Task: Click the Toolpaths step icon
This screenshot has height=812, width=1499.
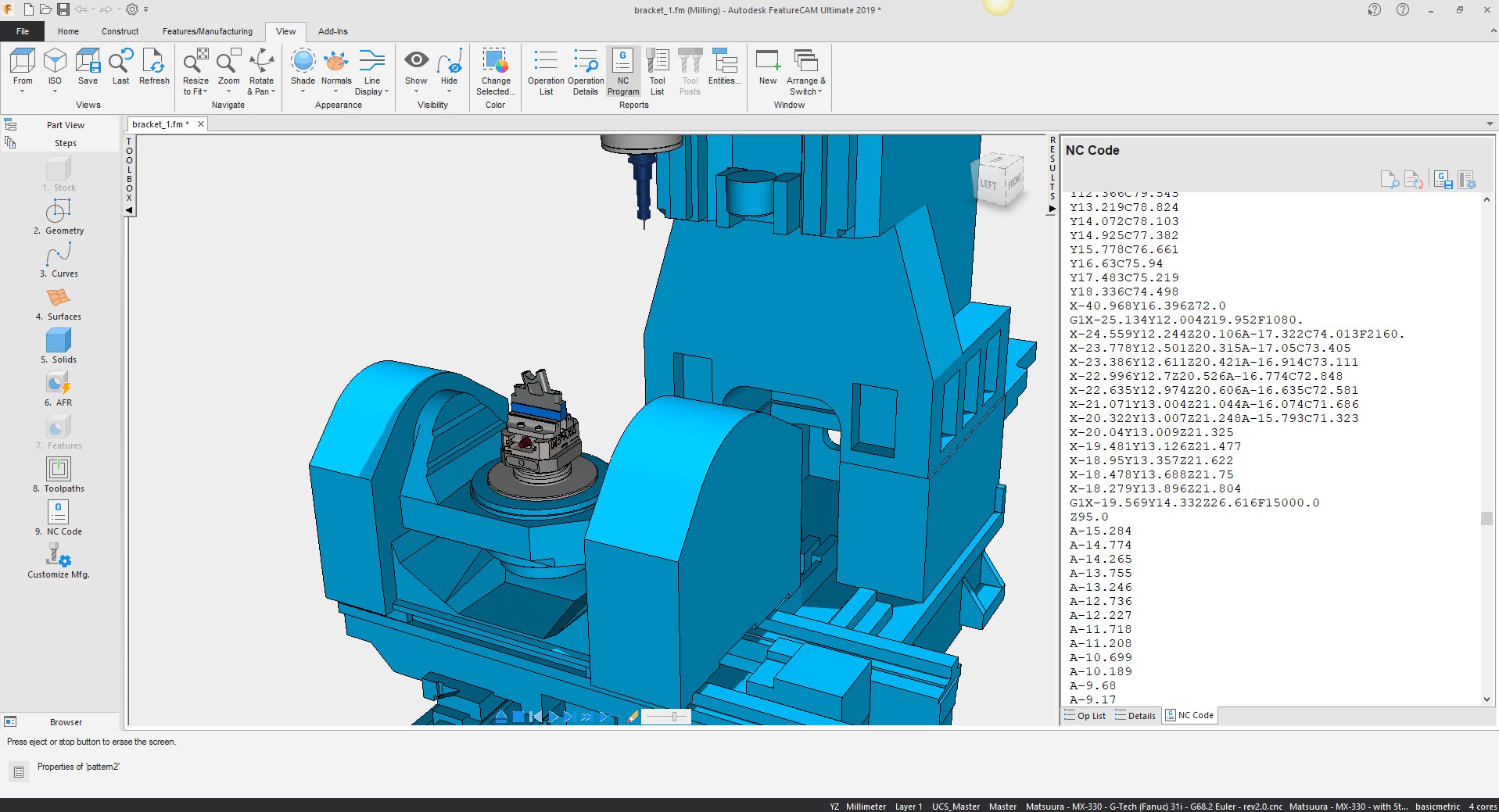Action: click(59, 468)
